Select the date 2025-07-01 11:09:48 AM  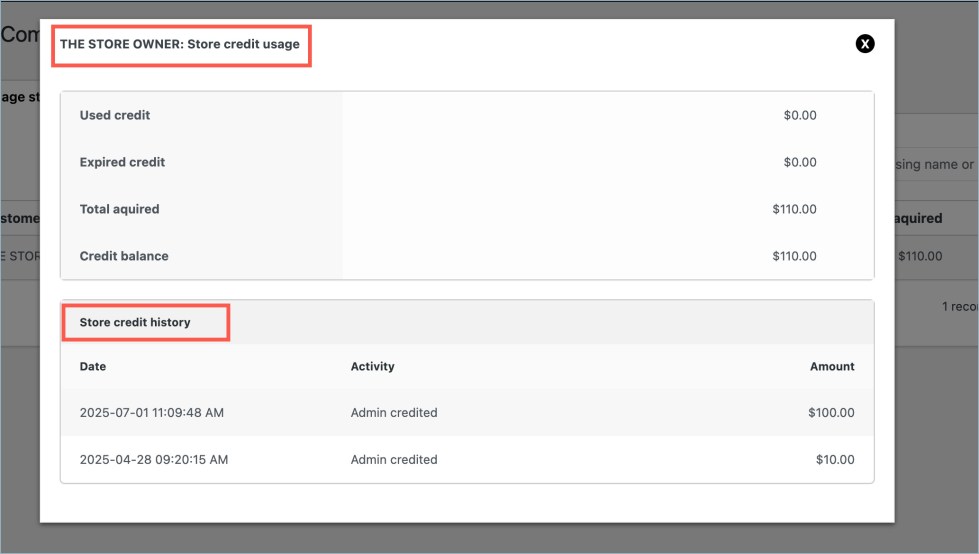pos(152,412)
